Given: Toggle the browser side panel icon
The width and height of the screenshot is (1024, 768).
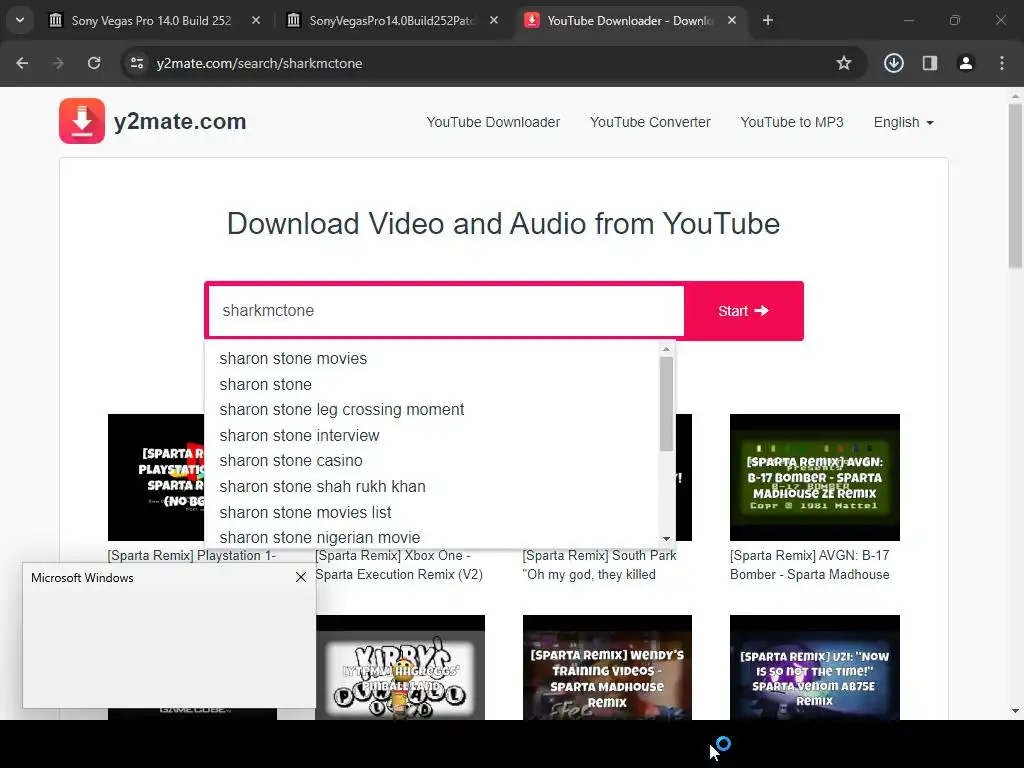Looking at the screenshot, I should (x=930, y=63).
